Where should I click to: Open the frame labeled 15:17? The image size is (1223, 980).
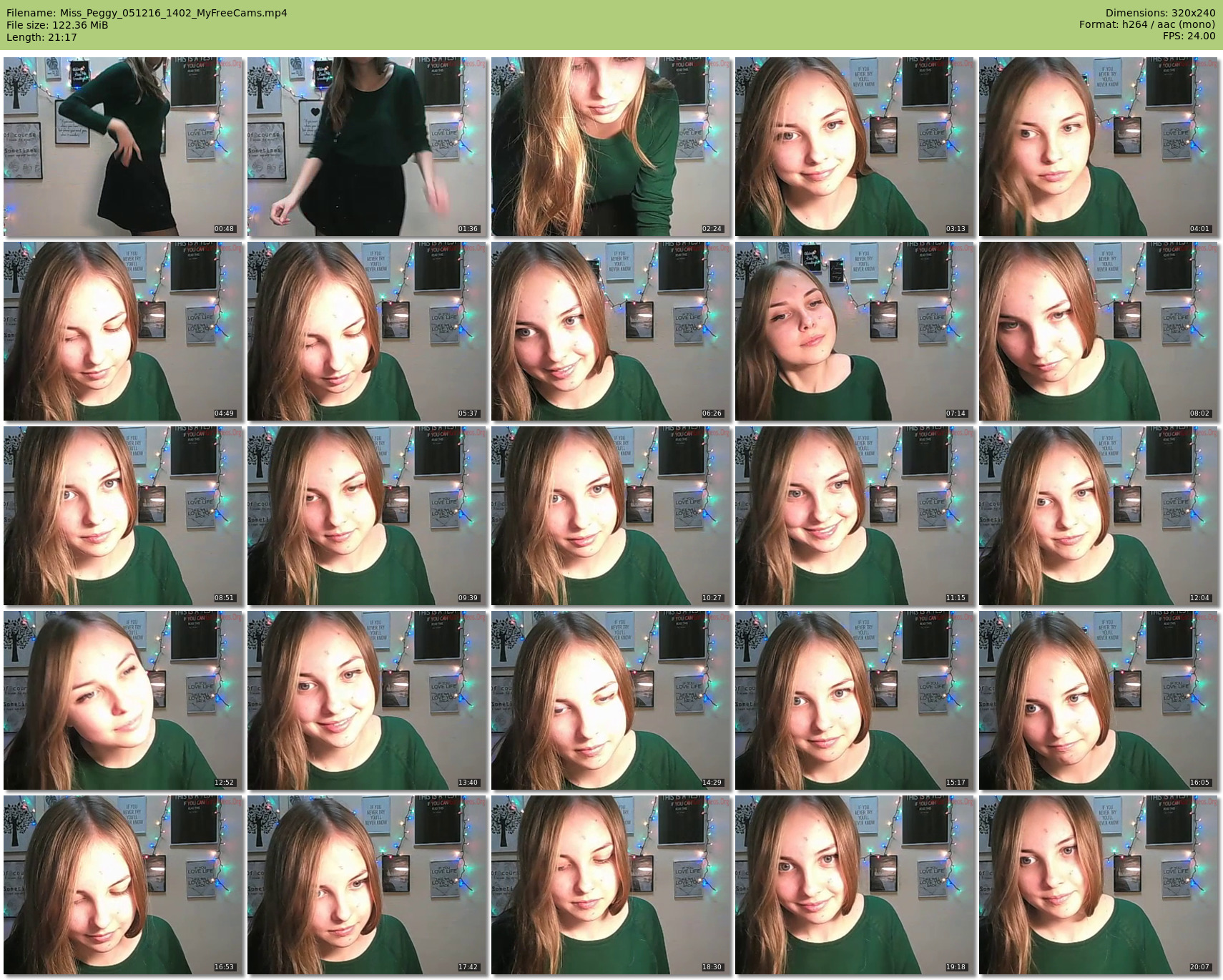[x=855, y=700]
